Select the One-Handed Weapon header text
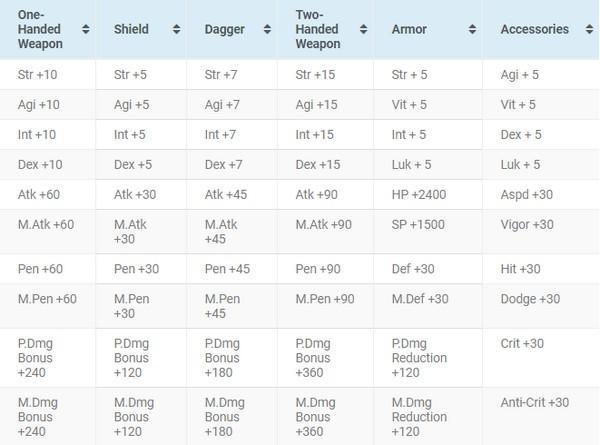Screen dimensions: 600x445 [x=40, y=29]
